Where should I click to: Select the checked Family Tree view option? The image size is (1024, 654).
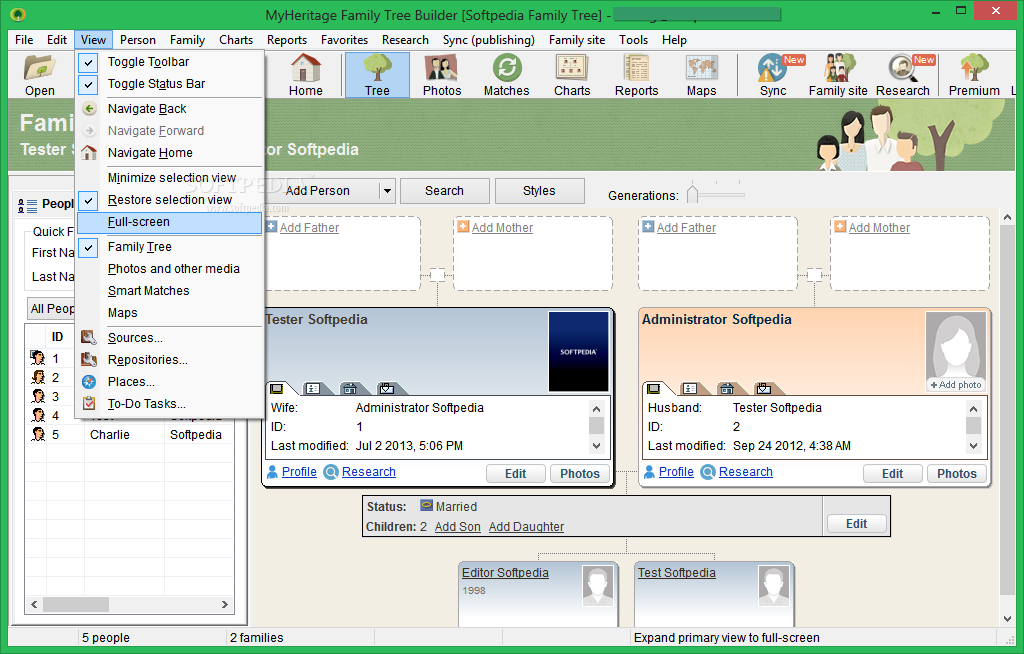(170, 246)
